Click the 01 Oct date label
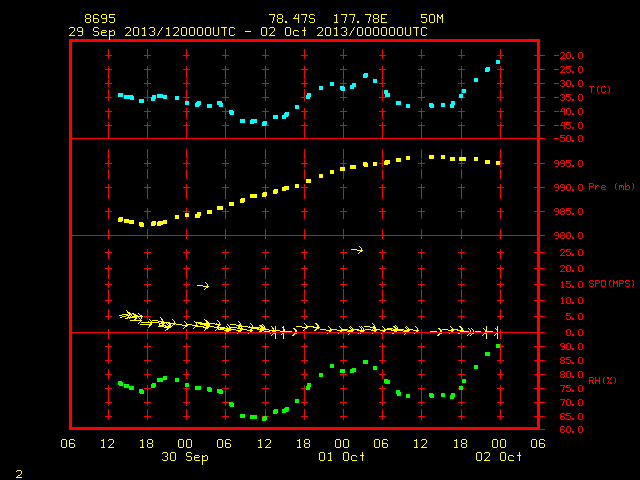The height and width of the screenshot is (480, 640). pyautogui.click(x=342, y=457)
